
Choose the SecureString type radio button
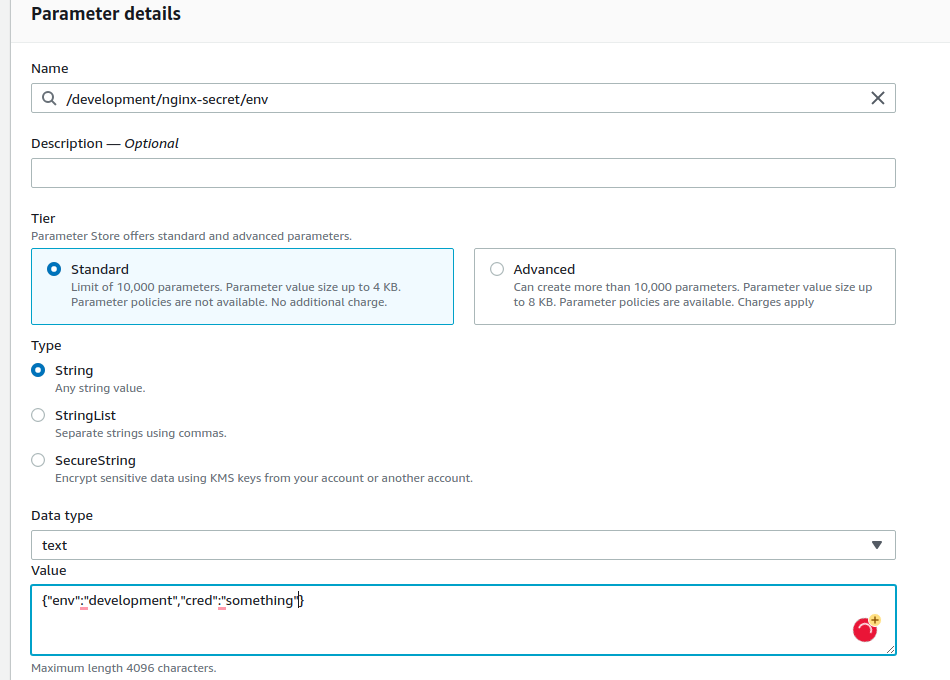38,460
